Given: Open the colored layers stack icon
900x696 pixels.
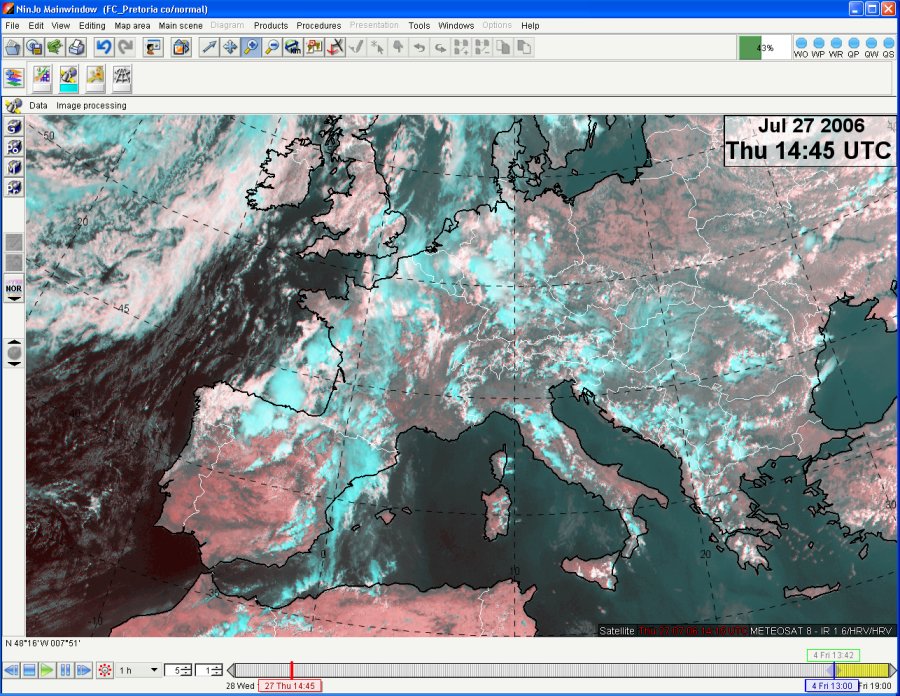Looking at the screenshot, I should pos(14,77).
